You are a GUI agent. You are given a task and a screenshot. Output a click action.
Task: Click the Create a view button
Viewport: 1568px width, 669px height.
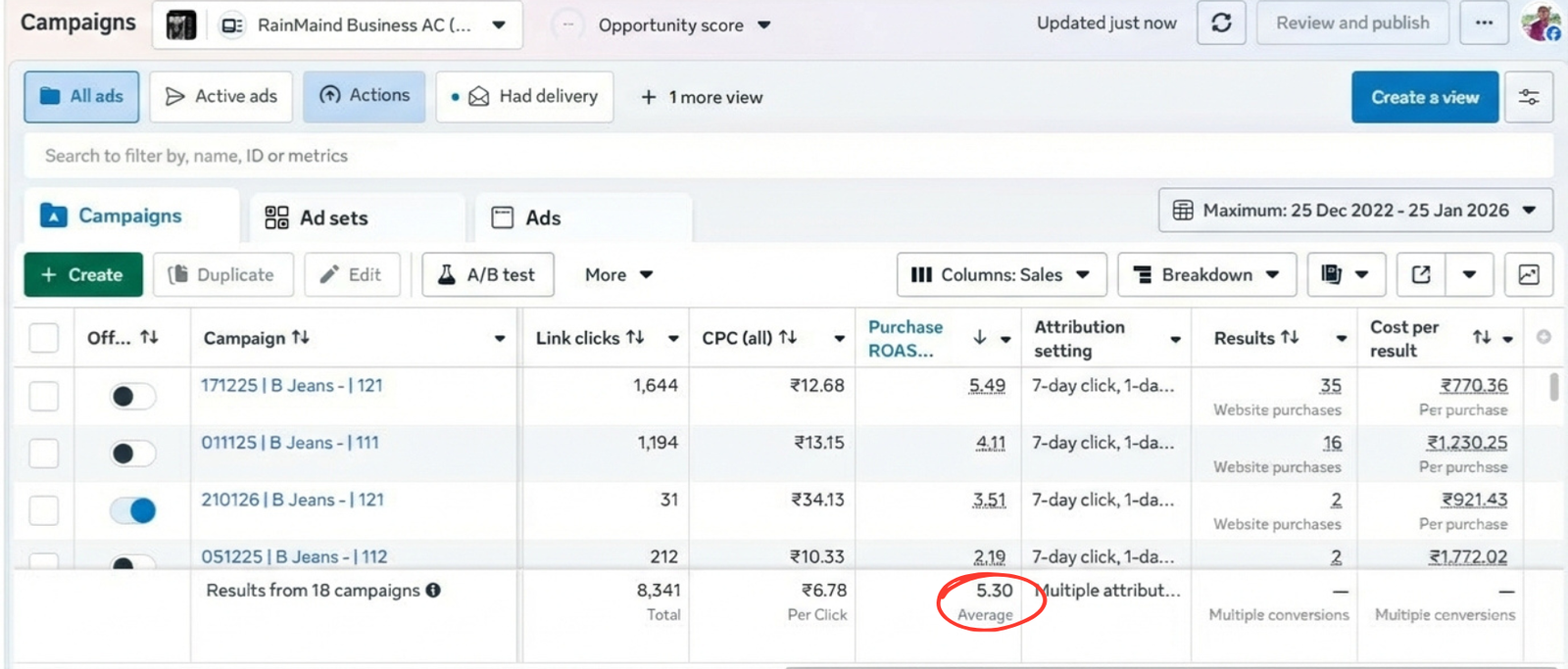coord(1425,97)
